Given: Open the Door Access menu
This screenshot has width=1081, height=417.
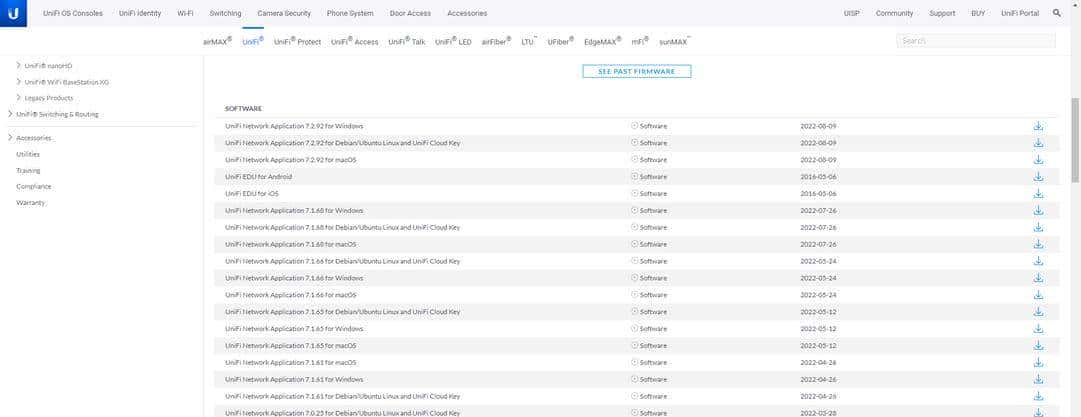Looking at the screenshot, I should click(410, 13).
